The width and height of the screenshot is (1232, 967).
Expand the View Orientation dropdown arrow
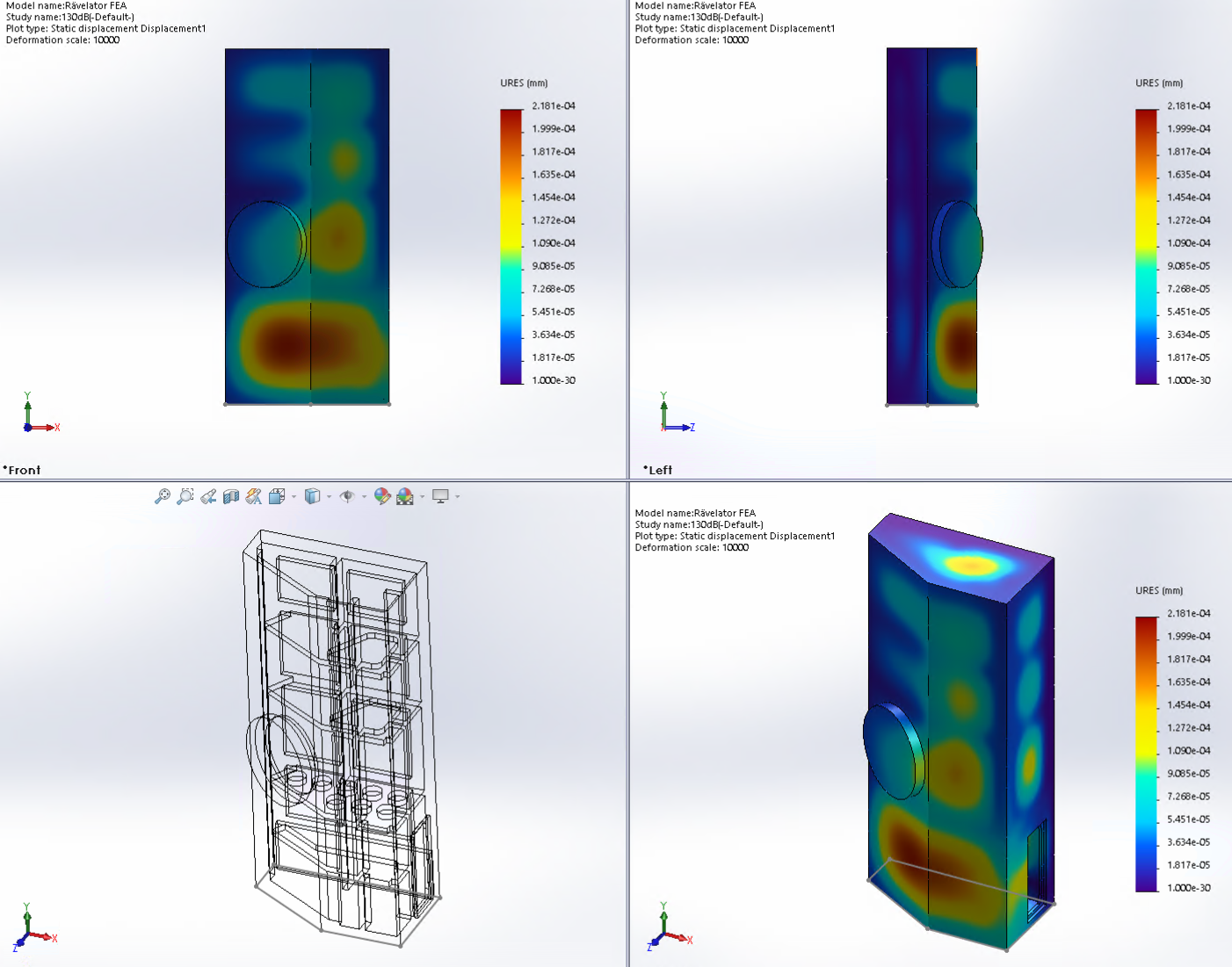[294, 497]
